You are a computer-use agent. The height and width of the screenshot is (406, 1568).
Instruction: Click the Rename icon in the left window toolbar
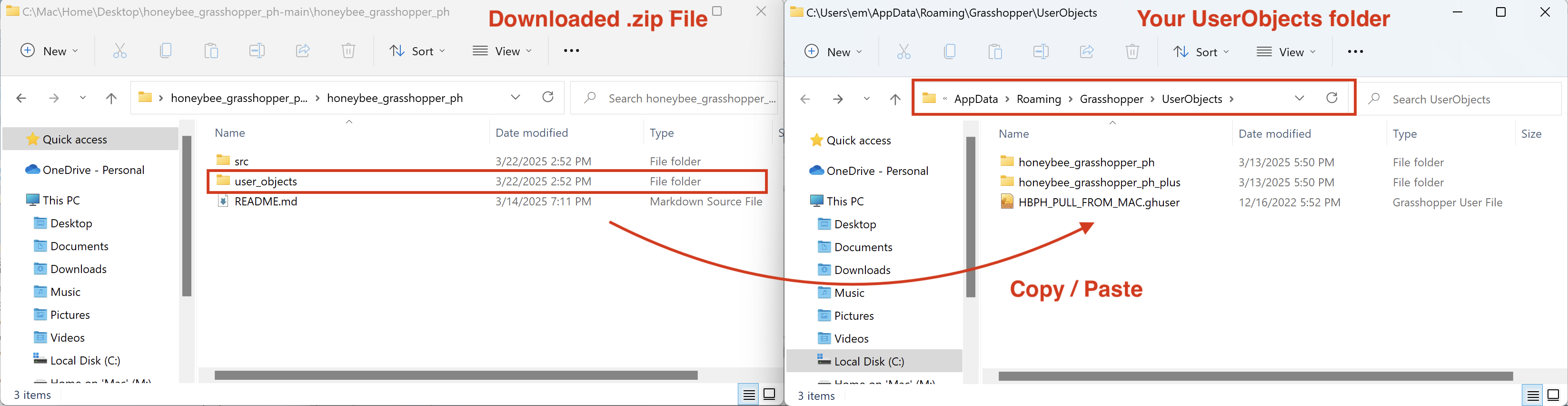[x=257, y=51]
